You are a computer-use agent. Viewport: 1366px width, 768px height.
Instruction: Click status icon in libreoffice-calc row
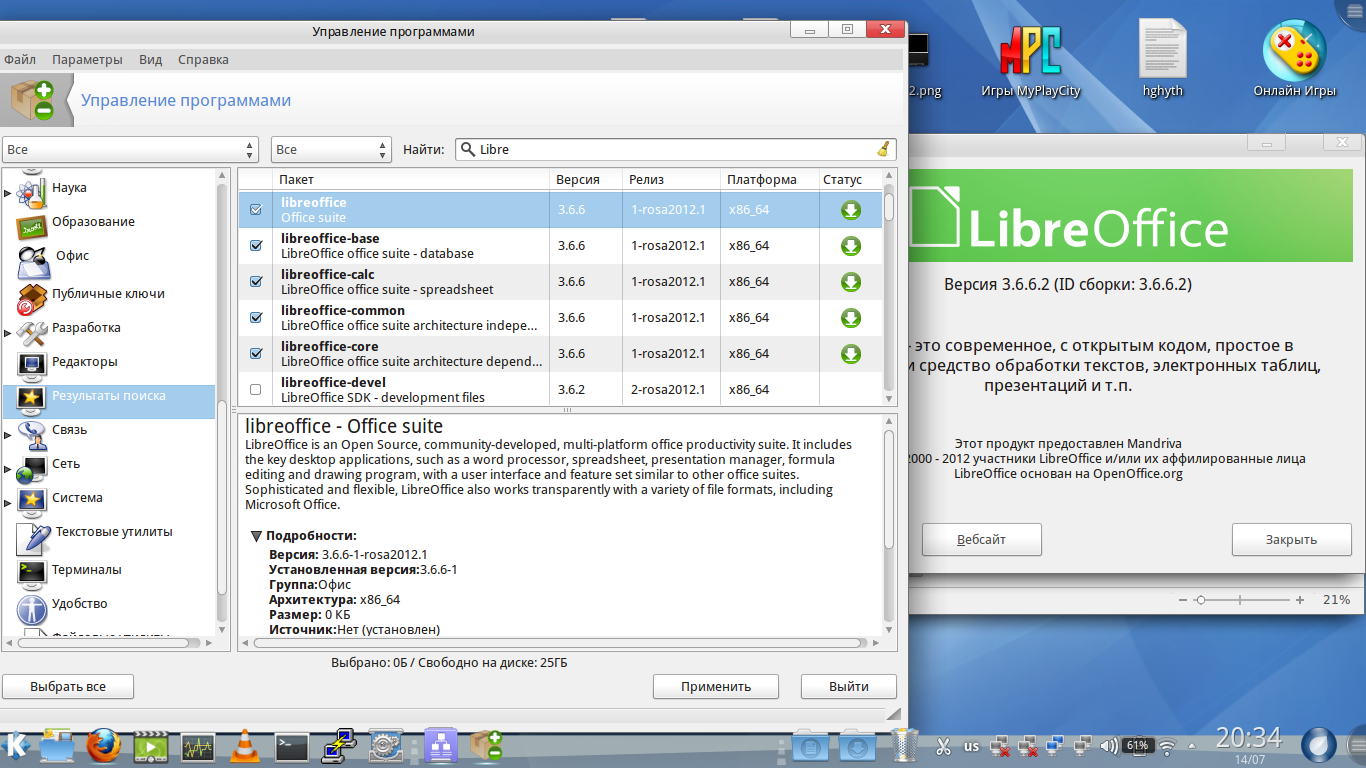tap(851, 282)
